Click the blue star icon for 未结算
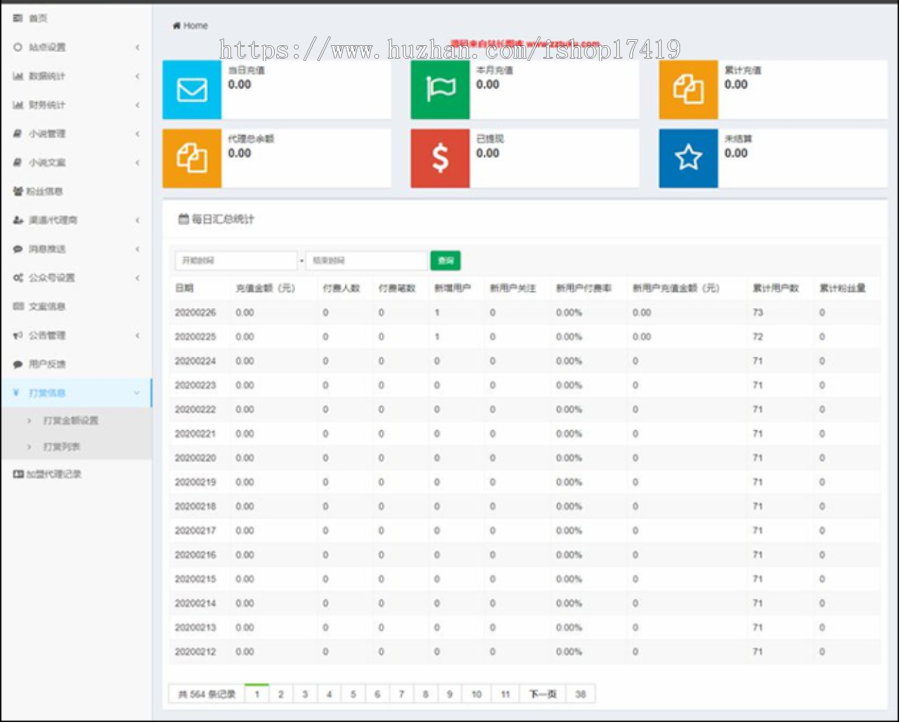This screenshot has height=723, width=900. pyautogui.click(x=688, y=158)
